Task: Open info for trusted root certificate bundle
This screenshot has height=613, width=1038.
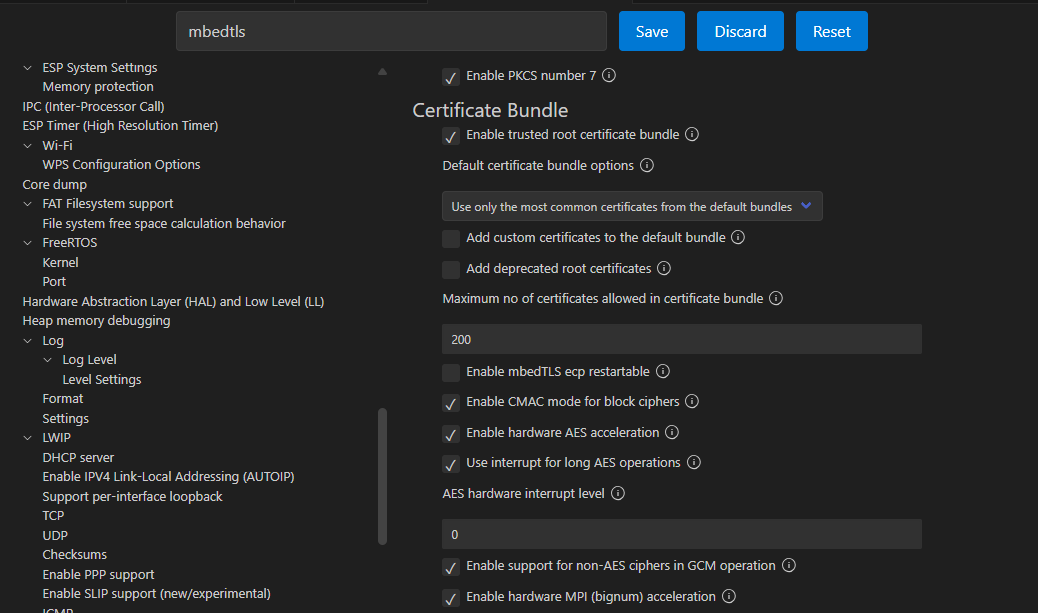Action: pyautogui.click(x=691, y=135)
